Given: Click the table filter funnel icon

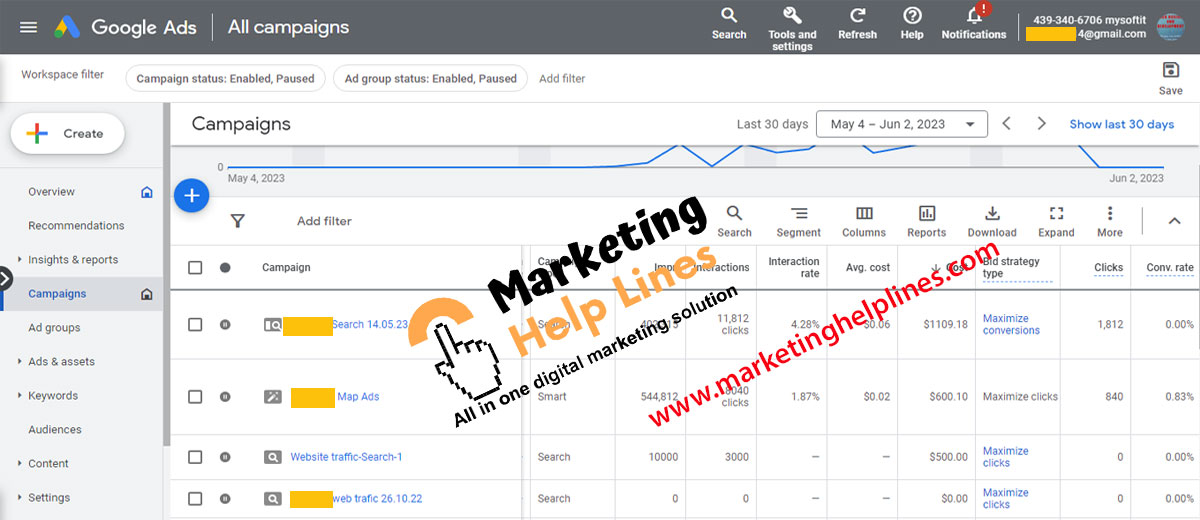Looking at the screenshot, I should click(x=237, y=221).
